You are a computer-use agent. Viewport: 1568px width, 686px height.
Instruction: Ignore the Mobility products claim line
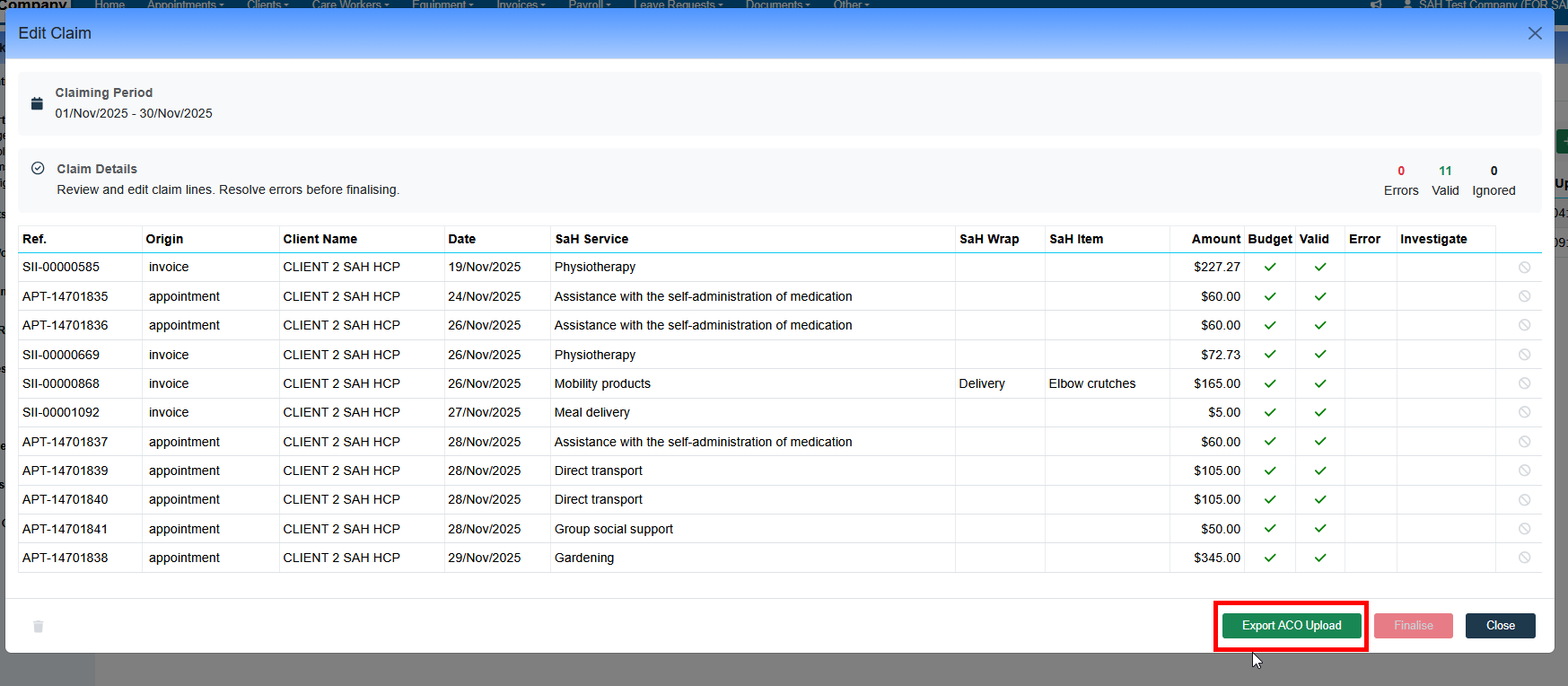[x=1524, y=383]
